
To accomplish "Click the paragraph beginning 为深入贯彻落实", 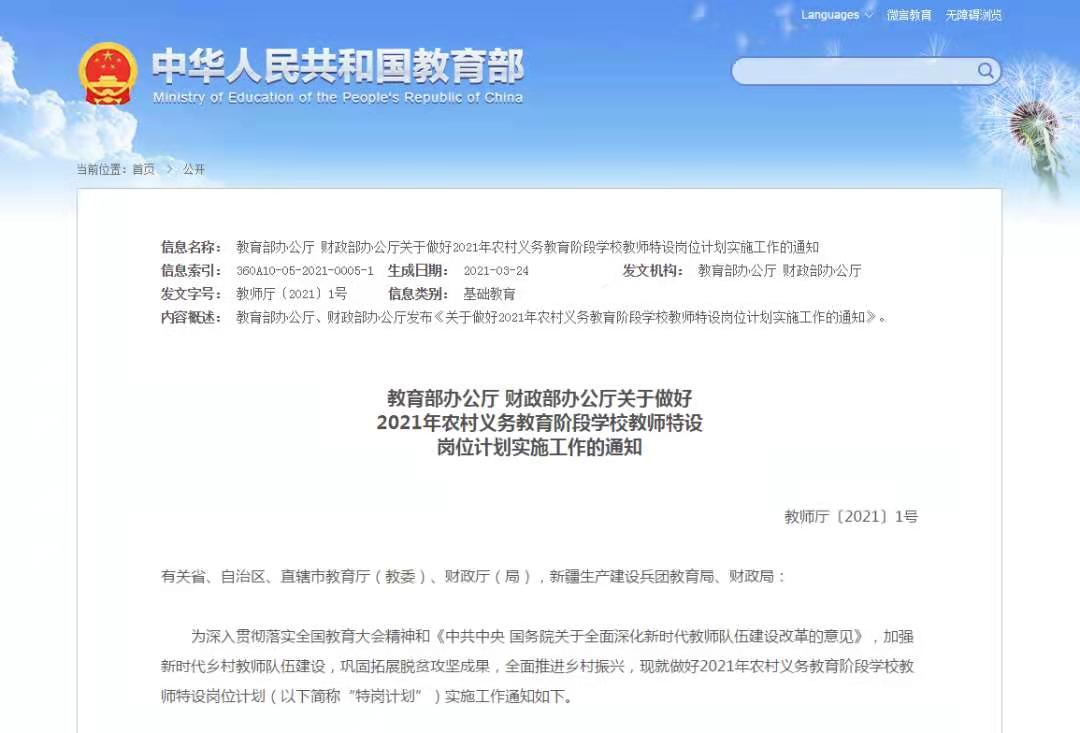I will [537, 666].
